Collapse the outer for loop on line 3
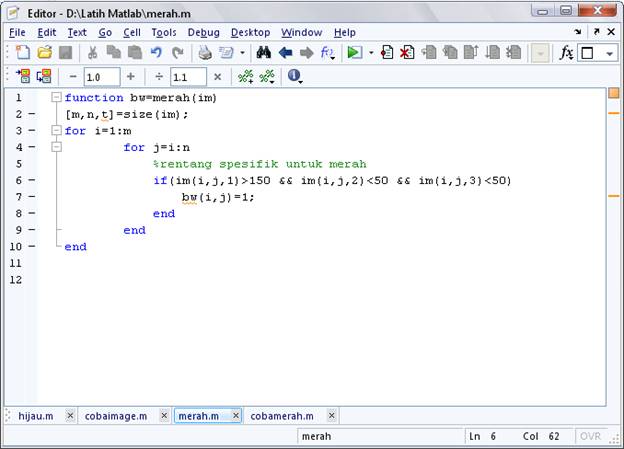Viewport: 624px width, 449px height. pyautogui.click(x=56, y=131)
